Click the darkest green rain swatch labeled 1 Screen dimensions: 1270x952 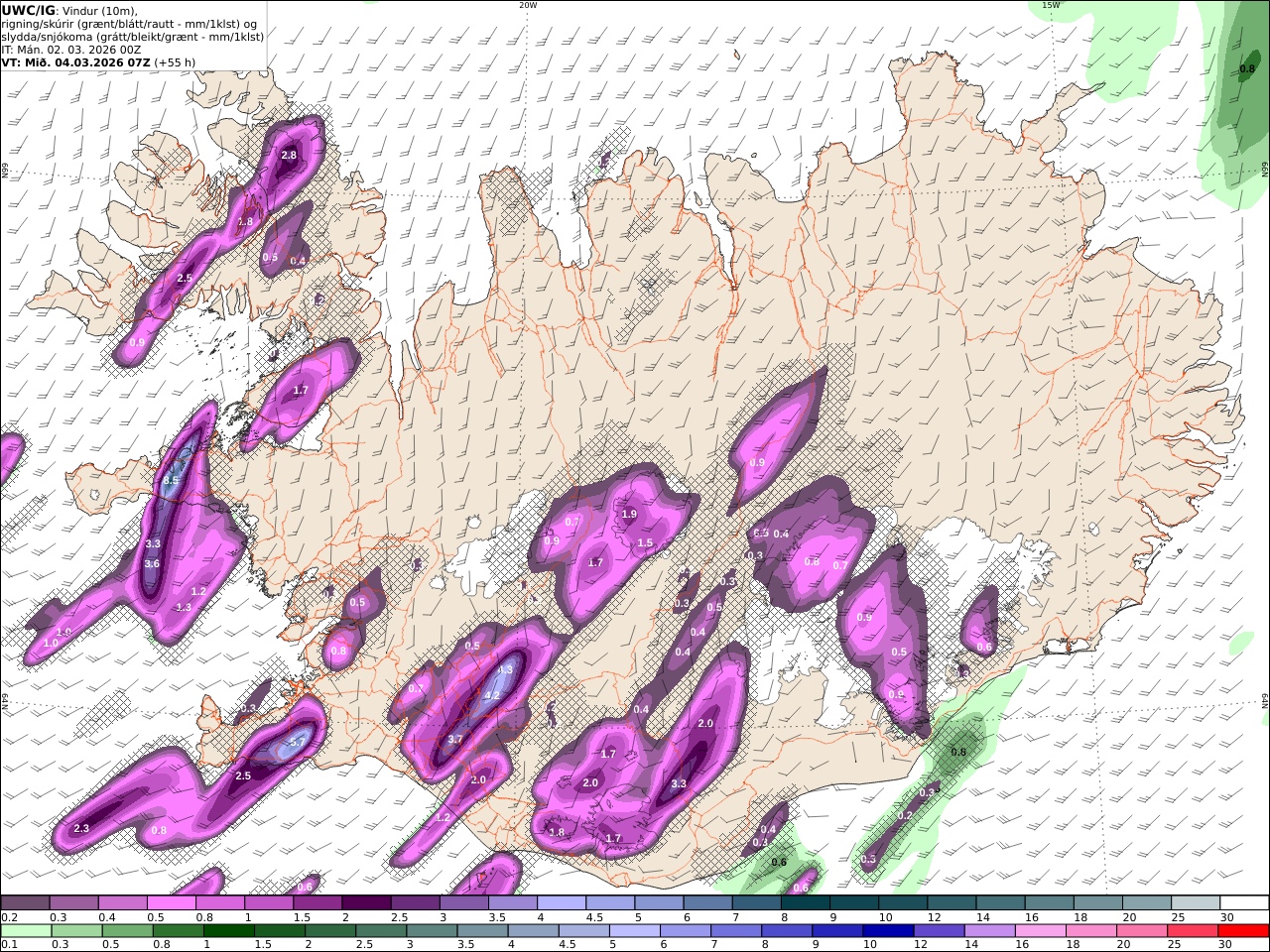tap(229, 931)
